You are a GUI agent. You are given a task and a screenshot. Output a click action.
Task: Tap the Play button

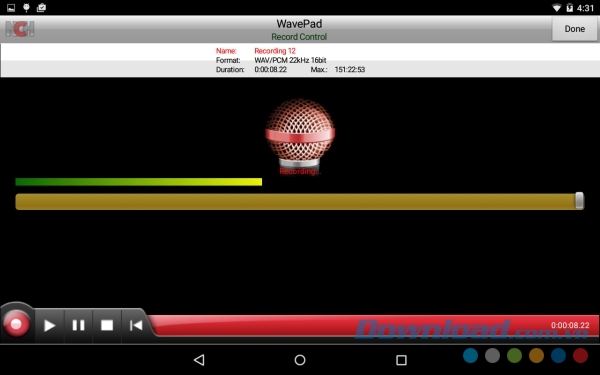pos(49,325)
